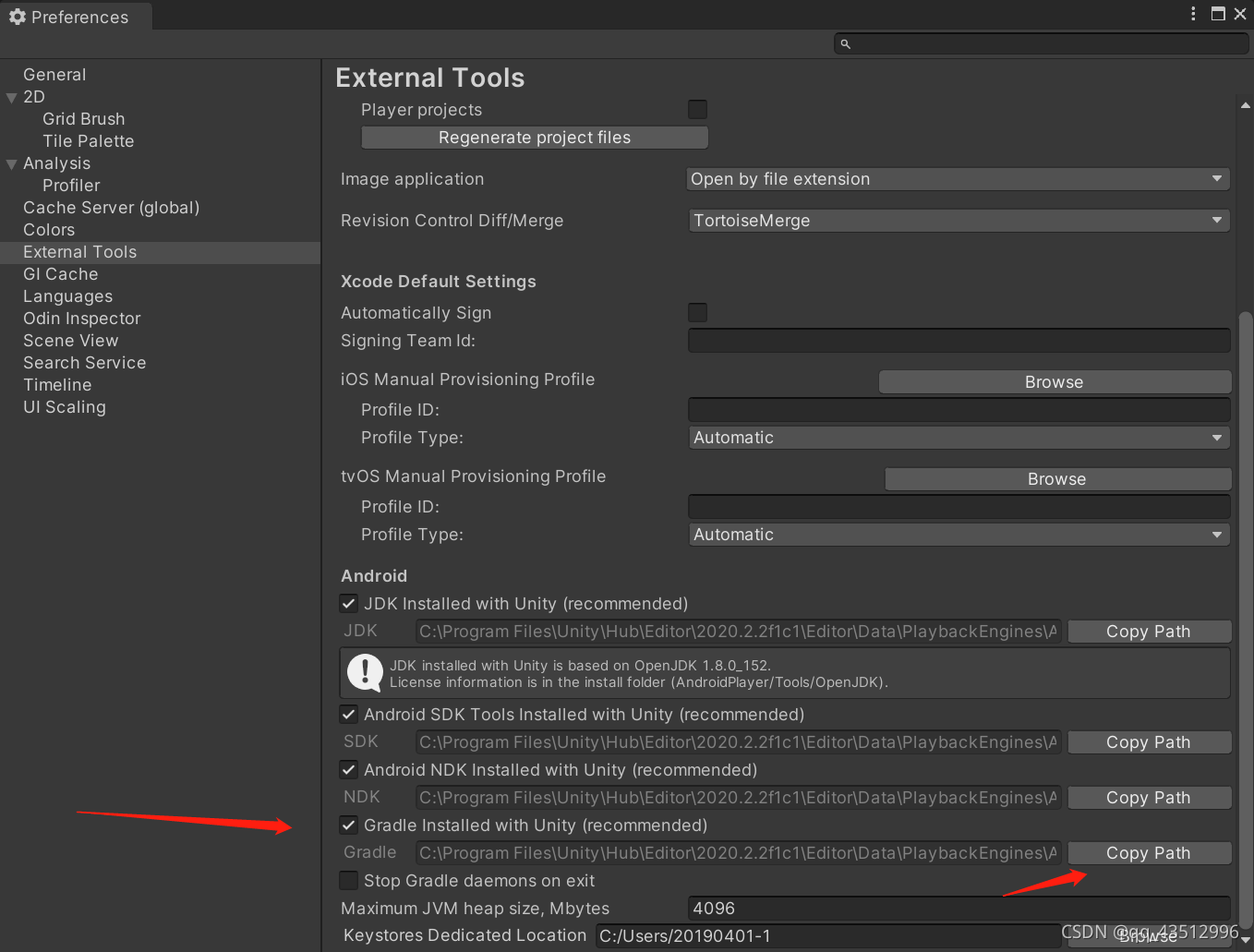Screen dimensions: 1254x952
Task: Uncheck Android NDK Installed with Unity
Action: click(348, 769)
